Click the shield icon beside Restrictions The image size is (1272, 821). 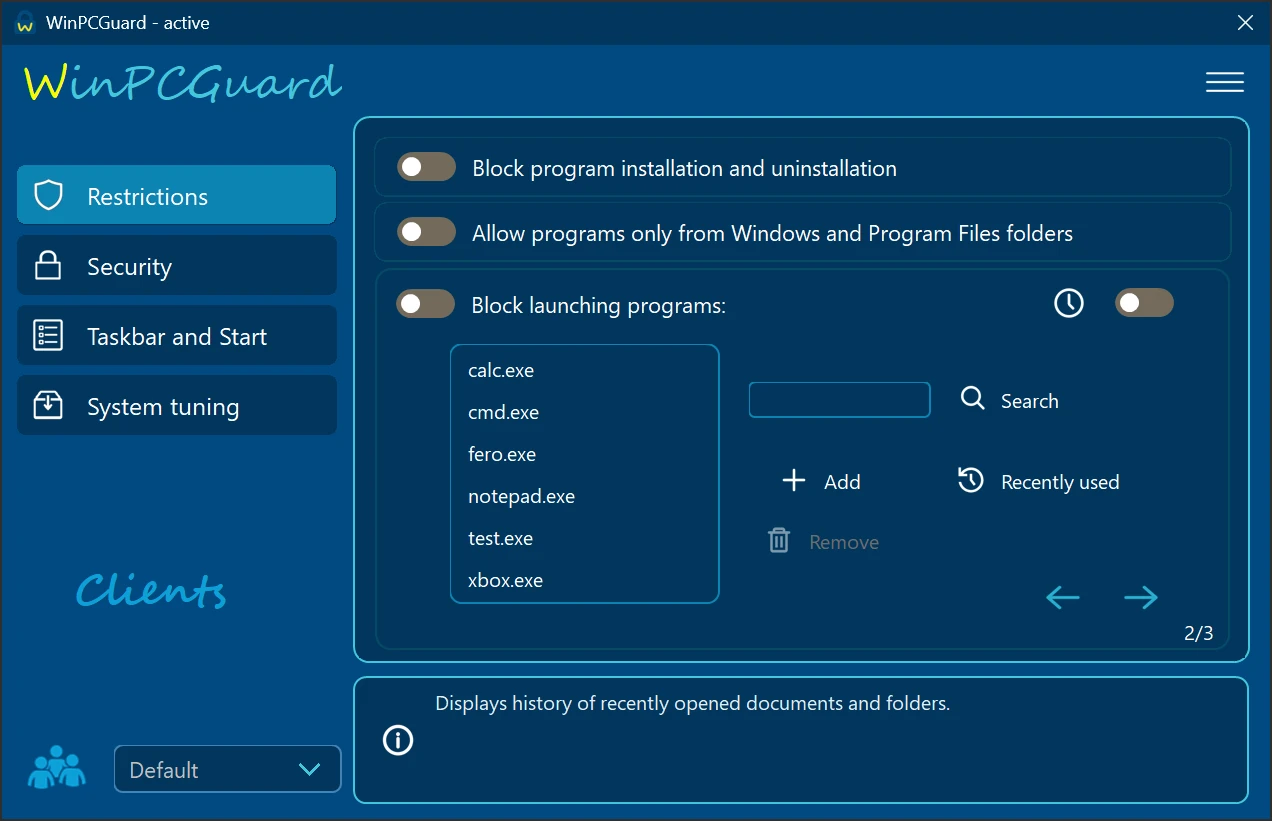pyautogui.click(x=48, y=196)
